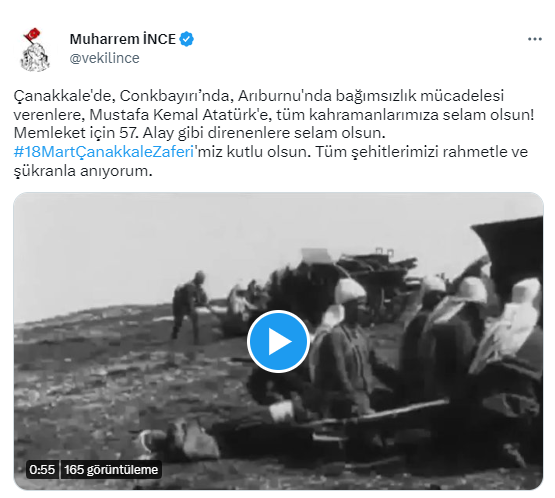Open Muharrem İNCE's profile avatar
This screenshot has height=498, width=555.
35,50
